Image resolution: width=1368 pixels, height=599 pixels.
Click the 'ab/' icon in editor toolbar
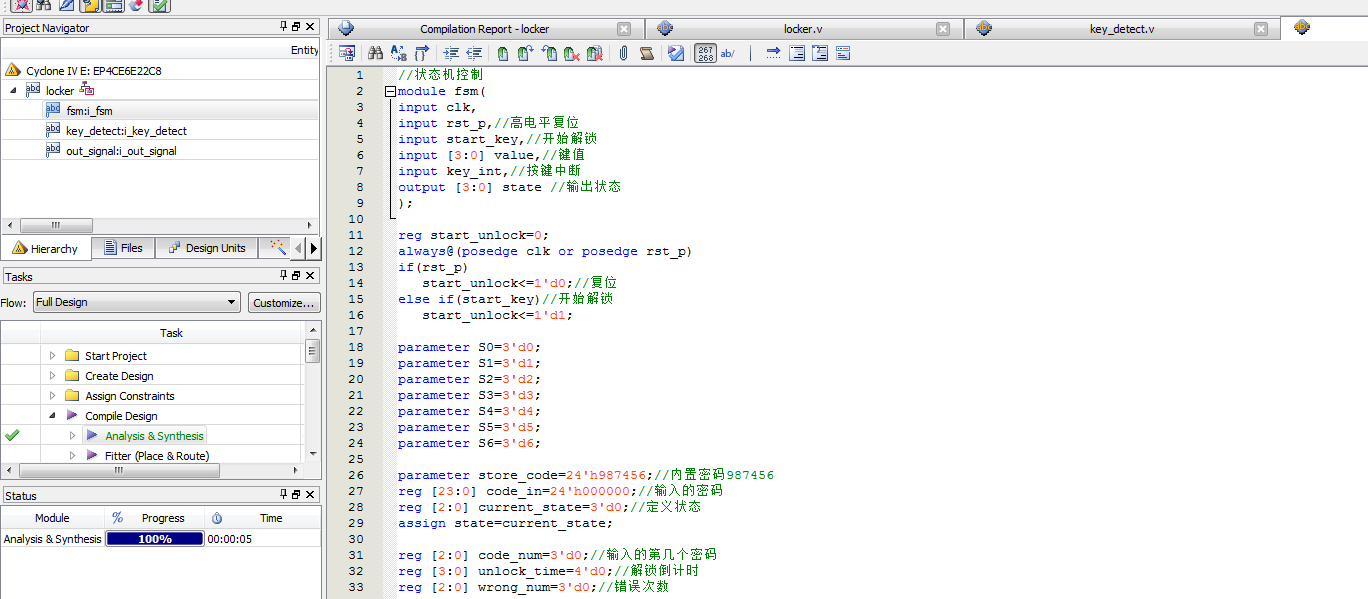(727, 53)
